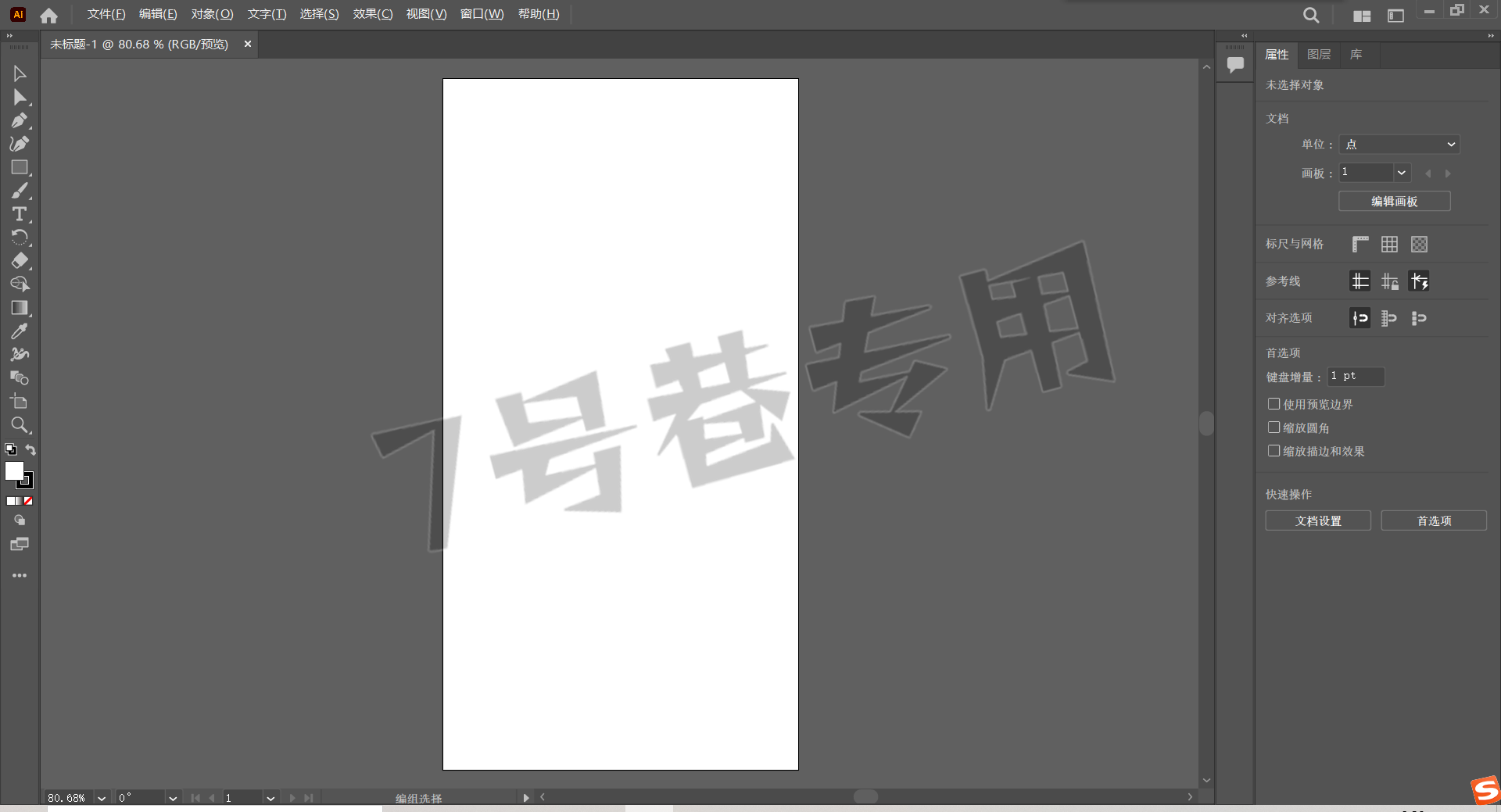Image resolution: width=1501 pixels, height=812 pixels.
Task: Select the Eyedropper tool
Action: click(20, 331)
